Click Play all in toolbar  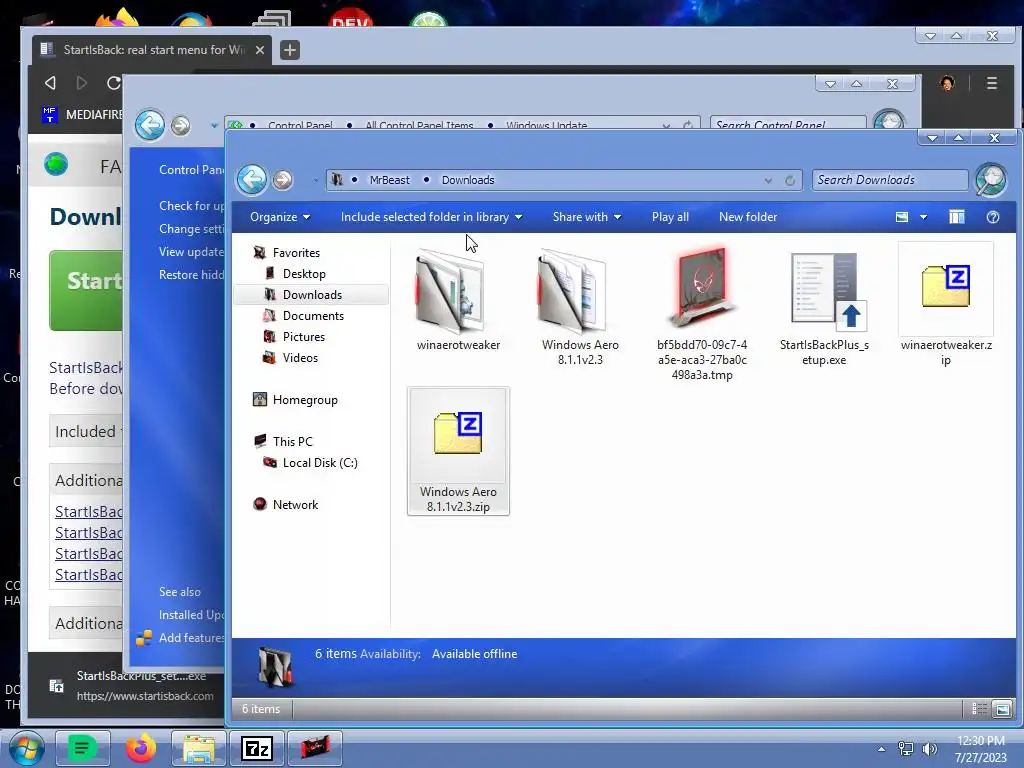(x=670, y=217)
